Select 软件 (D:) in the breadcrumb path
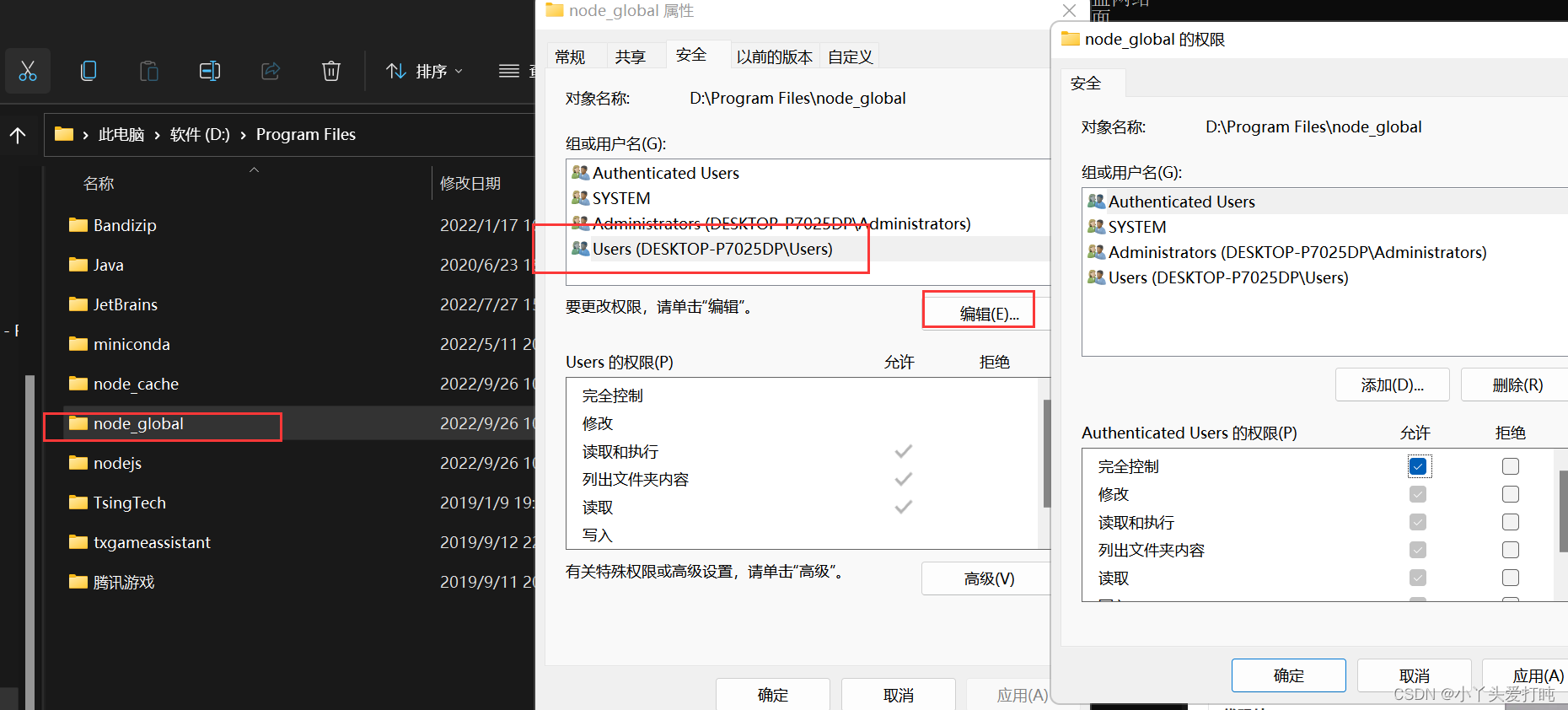1568x710 pixels. (x=200, y=135)
